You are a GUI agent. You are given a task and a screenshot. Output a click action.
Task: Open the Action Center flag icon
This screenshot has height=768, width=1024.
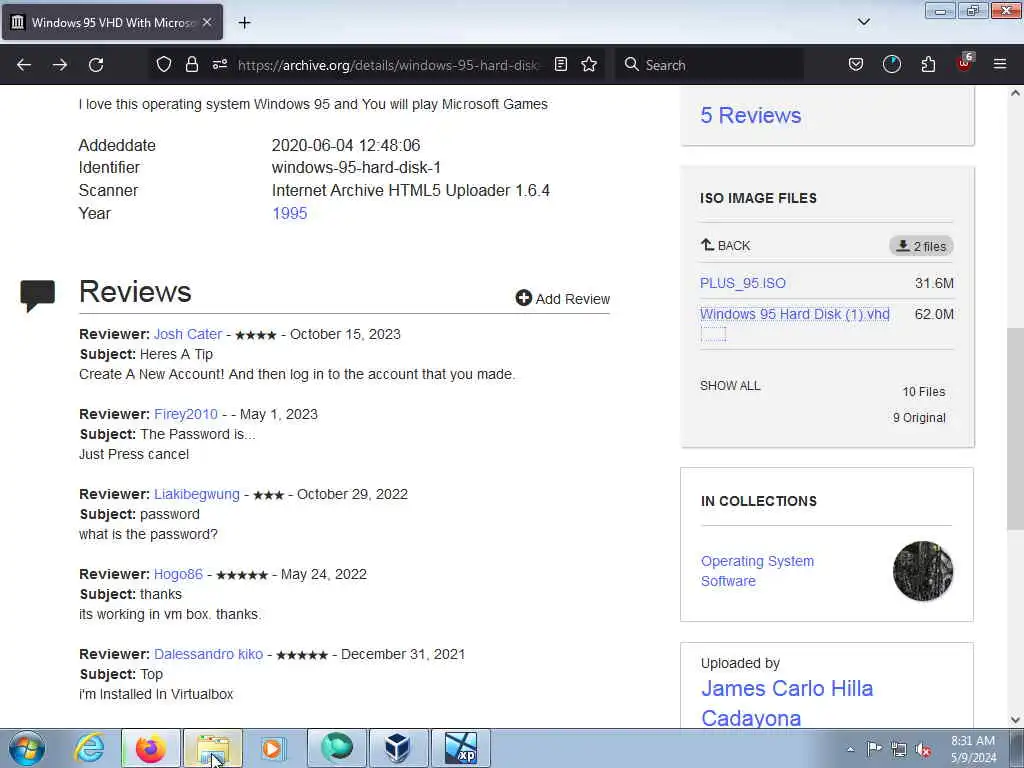pos(874,749)
